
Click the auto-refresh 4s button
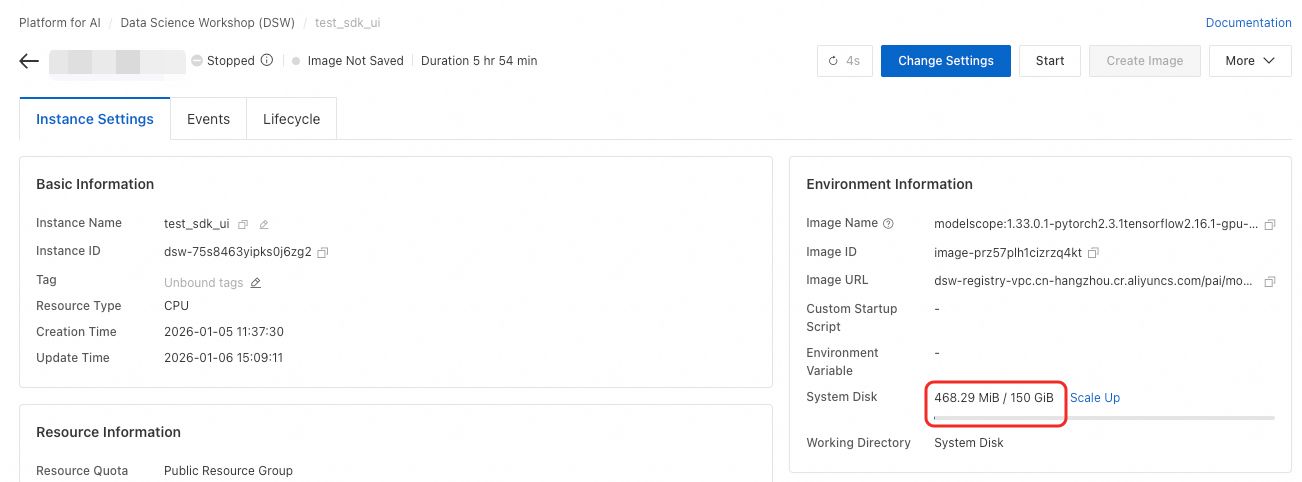(844, 61)
